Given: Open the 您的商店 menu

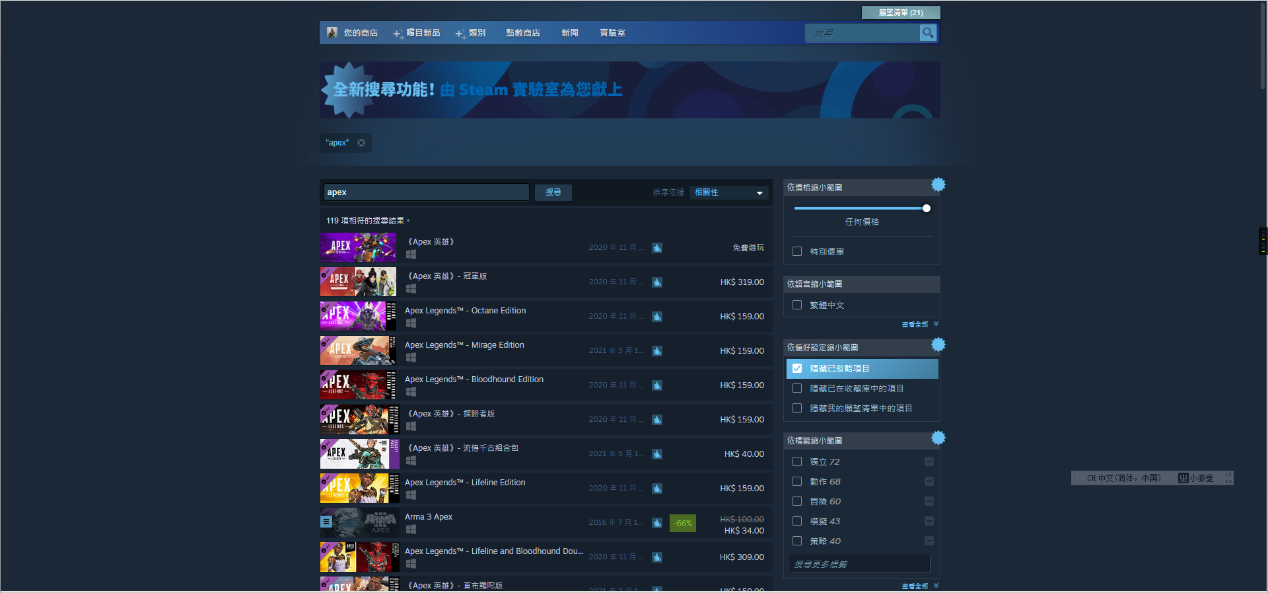Looking at the screenshot, I should coord(360,33).
